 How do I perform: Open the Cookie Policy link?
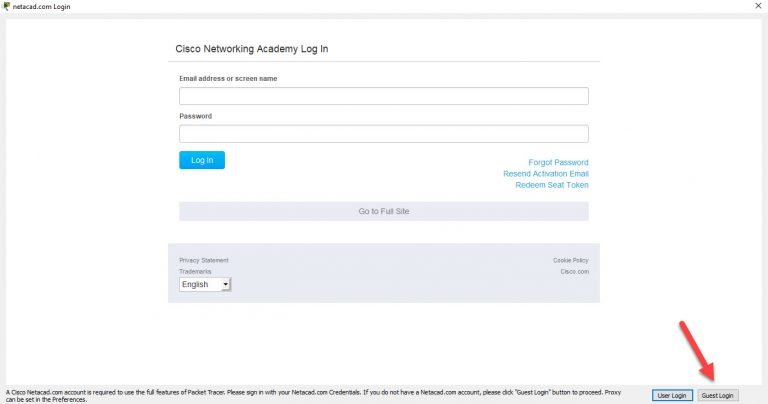coord(571,261)
